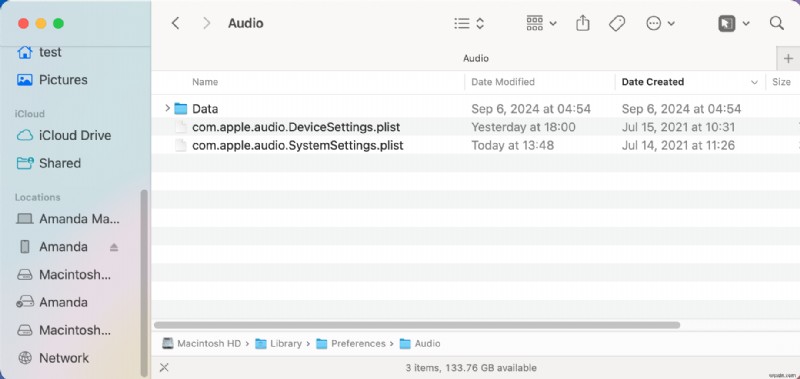The image size is (800, 379).
Task: Click the SystemSettings.plist document icon
Action: pyautogui.click(x=181, y=145)
